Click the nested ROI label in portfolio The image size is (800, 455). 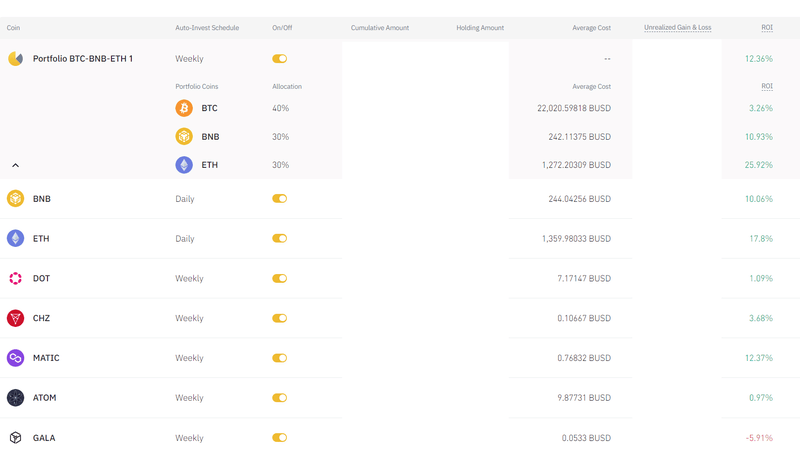766,87
